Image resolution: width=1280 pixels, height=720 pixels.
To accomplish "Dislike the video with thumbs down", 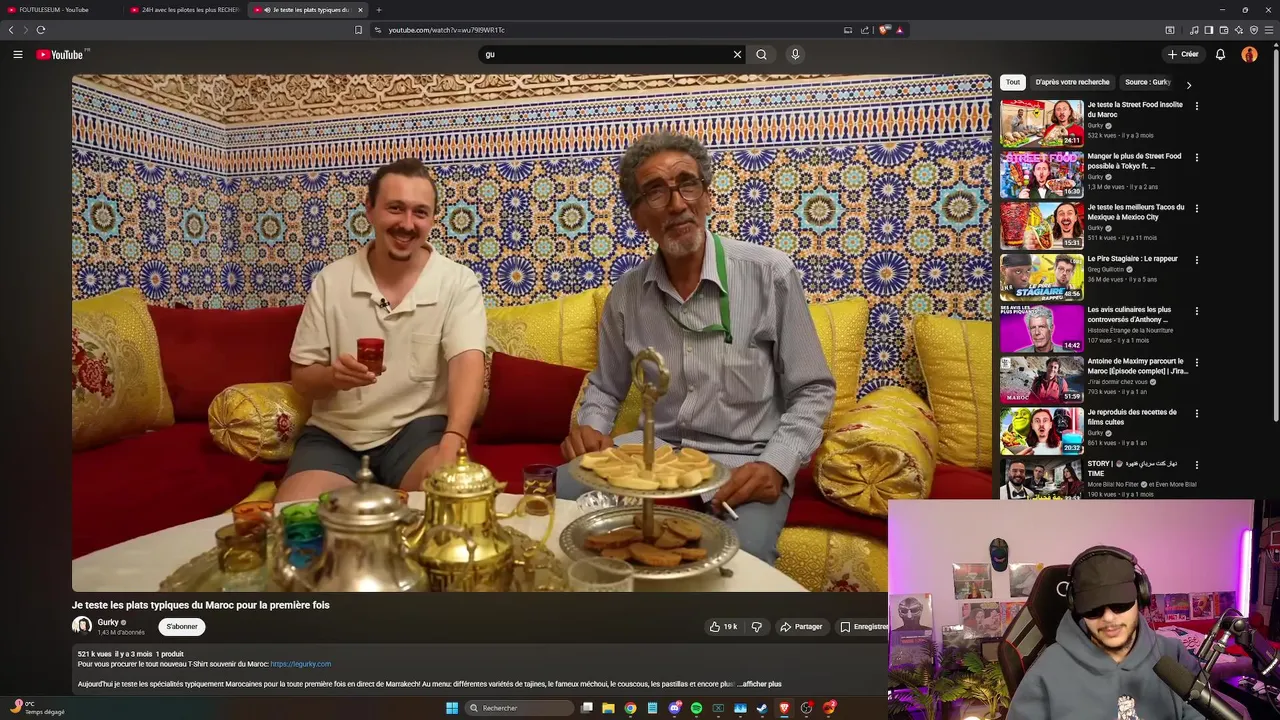I will [757, 627].
